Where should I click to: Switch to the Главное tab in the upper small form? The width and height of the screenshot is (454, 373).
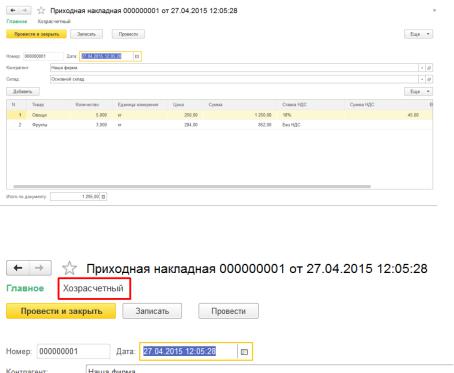pos(17,21)
